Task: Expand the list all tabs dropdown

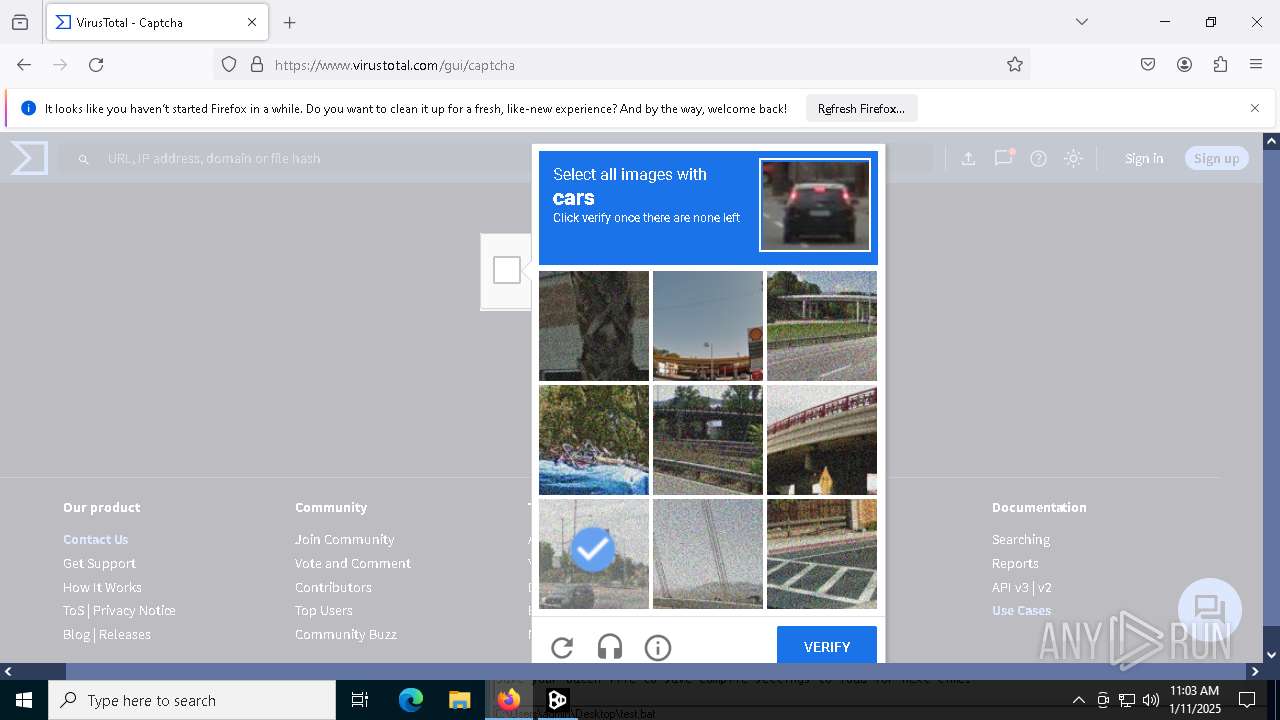Action: pyautogui.click(x=1081, y=22)
